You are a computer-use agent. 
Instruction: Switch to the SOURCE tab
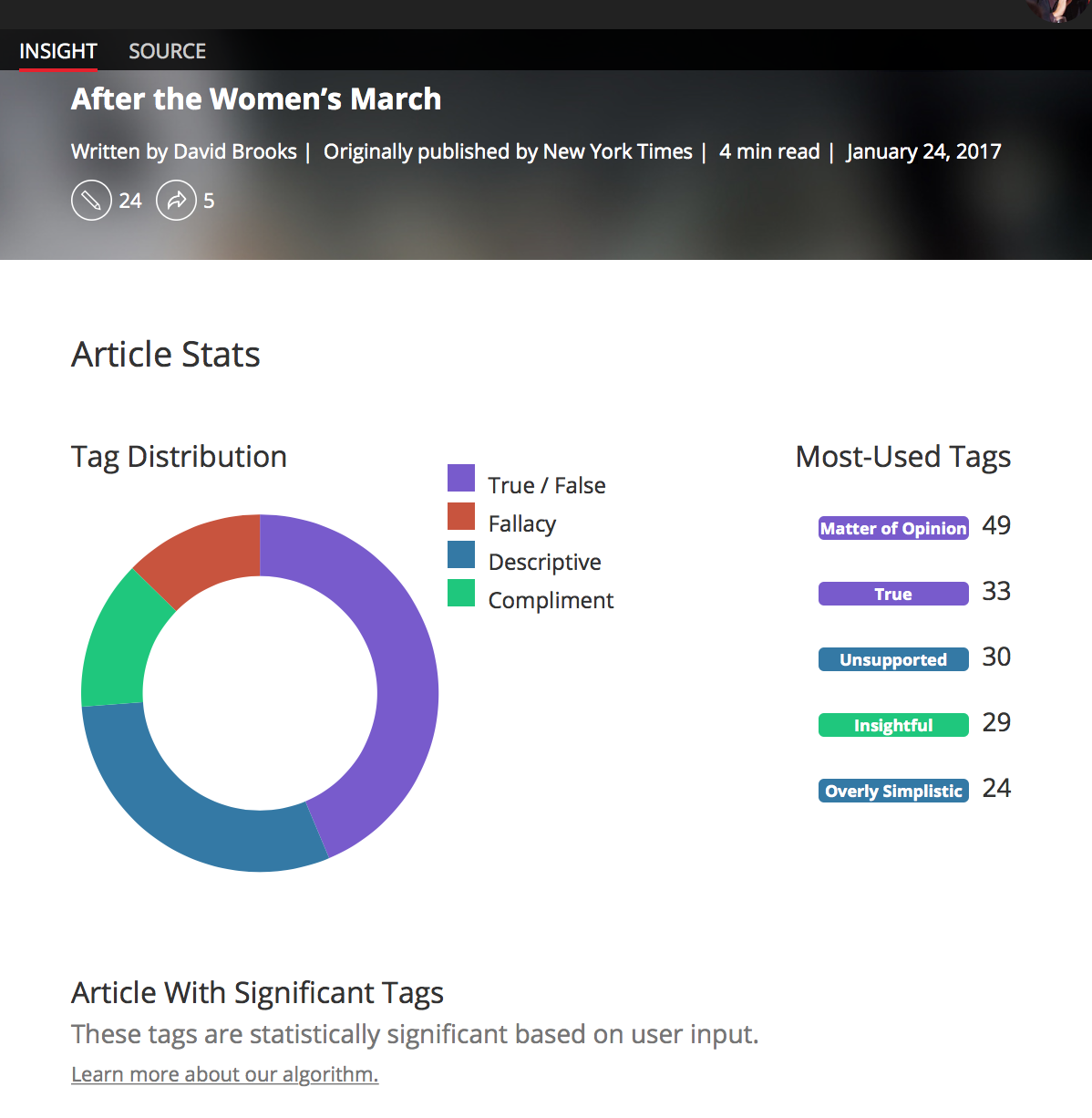pos(167,51)
